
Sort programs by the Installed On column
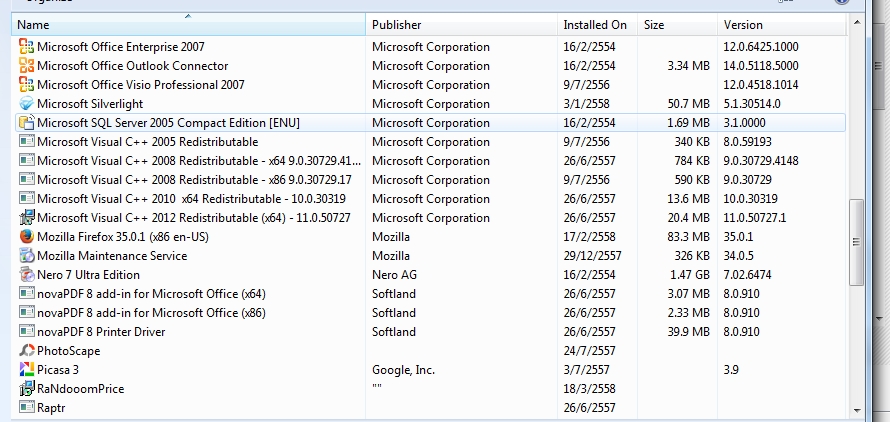[x=598, y=24]
